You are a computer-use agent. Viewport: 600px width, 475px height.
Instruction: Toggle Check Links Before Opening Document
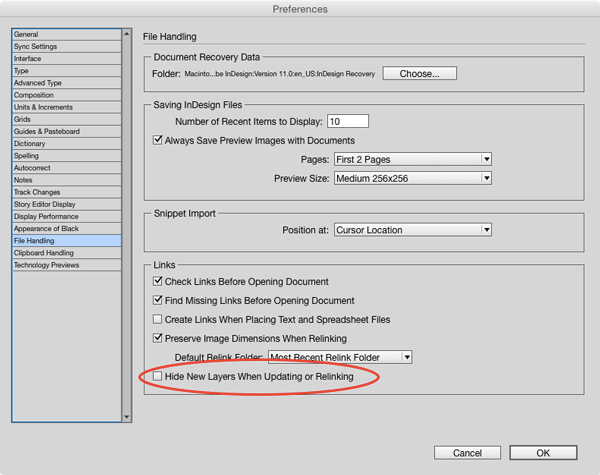[157, 281]
